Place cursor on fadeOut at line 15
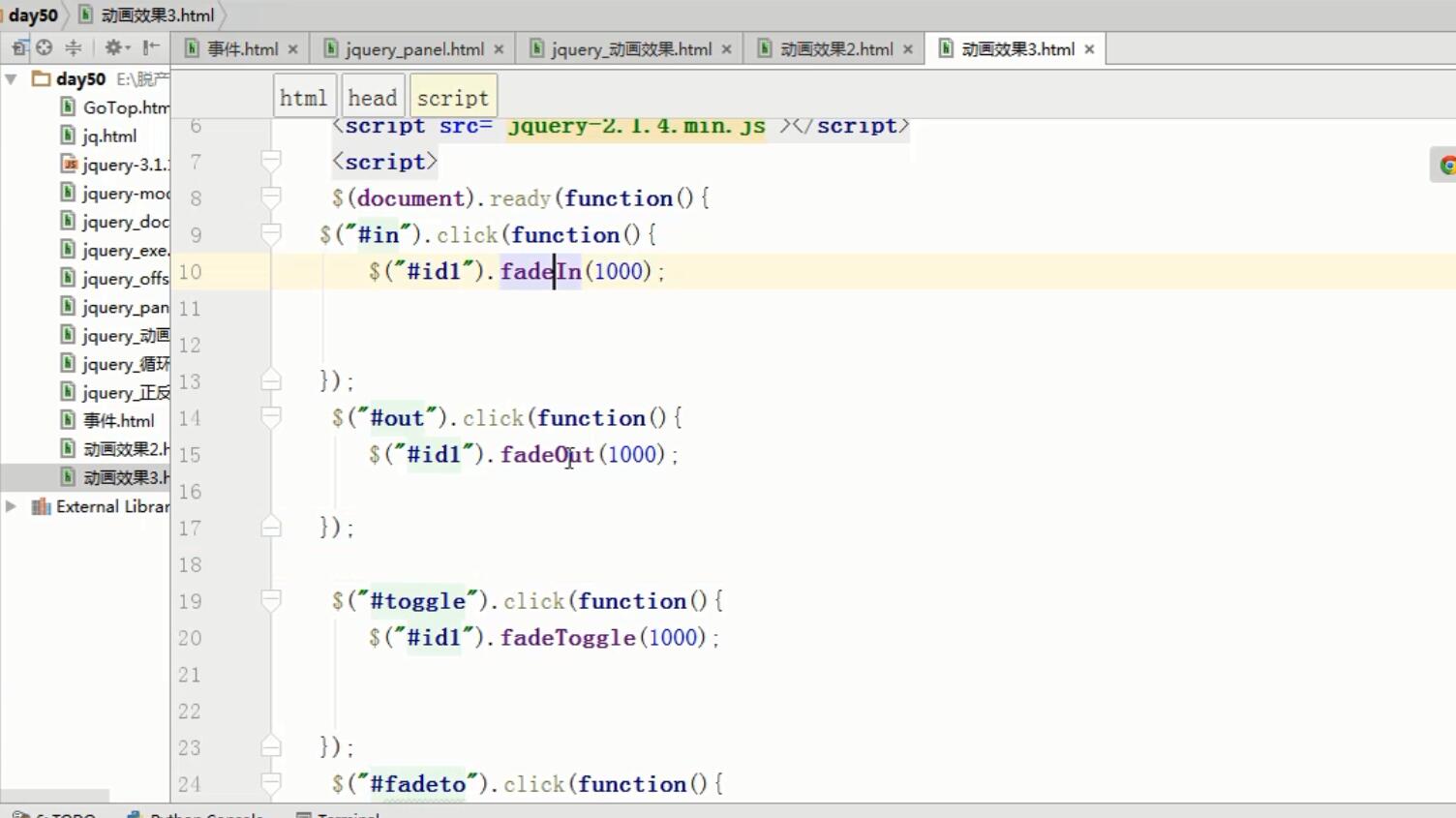The image size is (1456, 818). pyautogui.click(x=547, y=454)
